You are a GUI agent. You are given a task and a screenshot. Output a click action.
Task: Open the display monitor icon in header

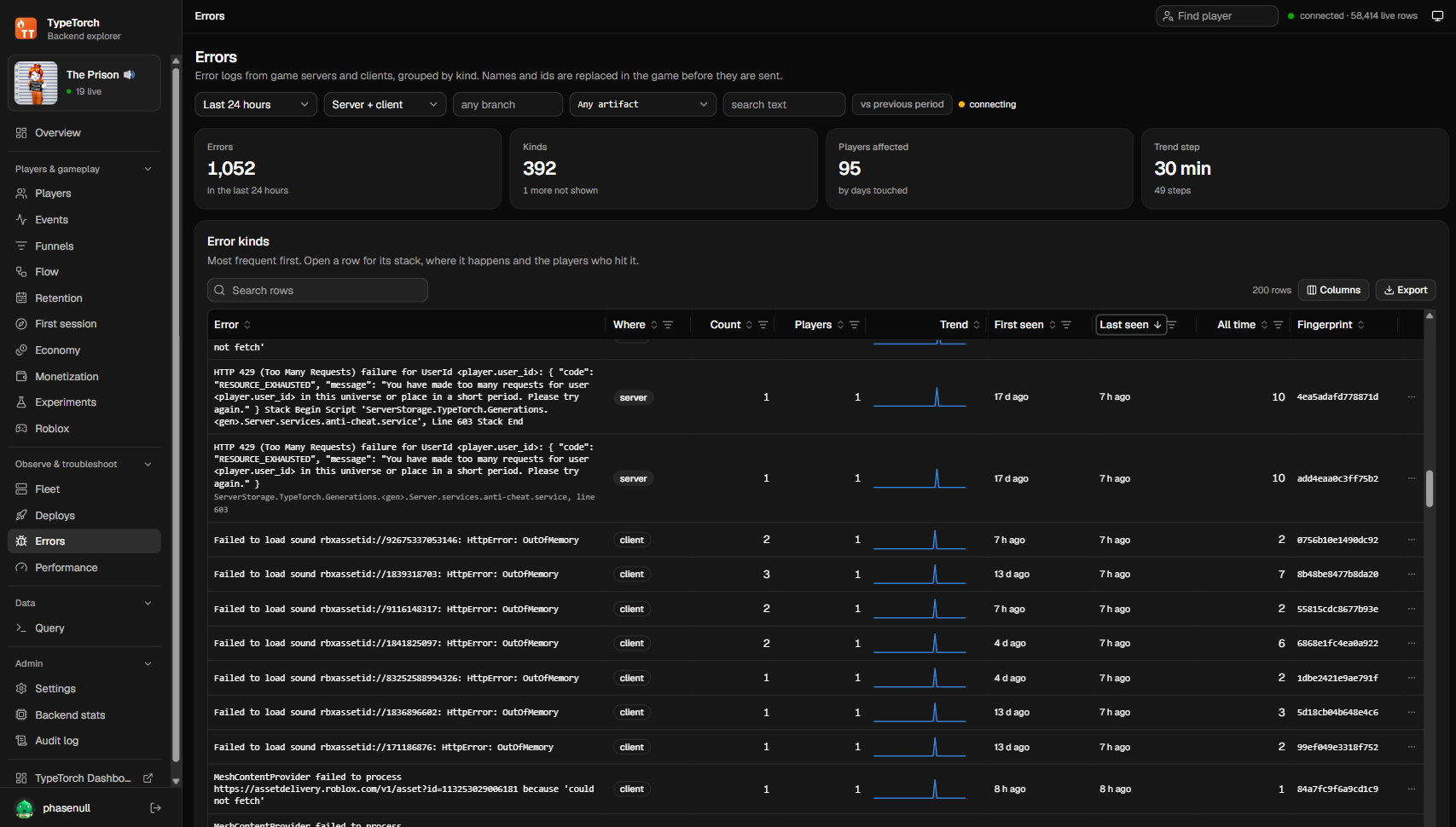(1437, 16)
